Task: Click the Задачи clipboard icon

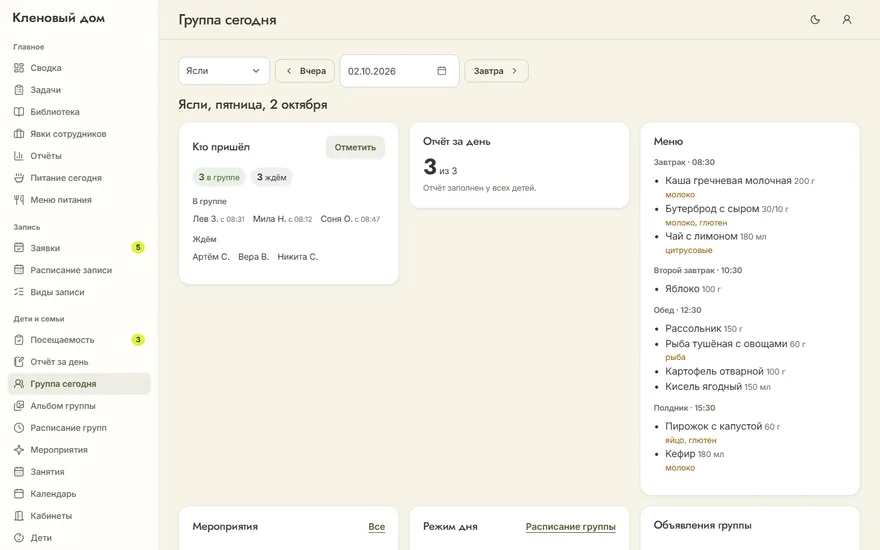Action: [x=19, y=90]
